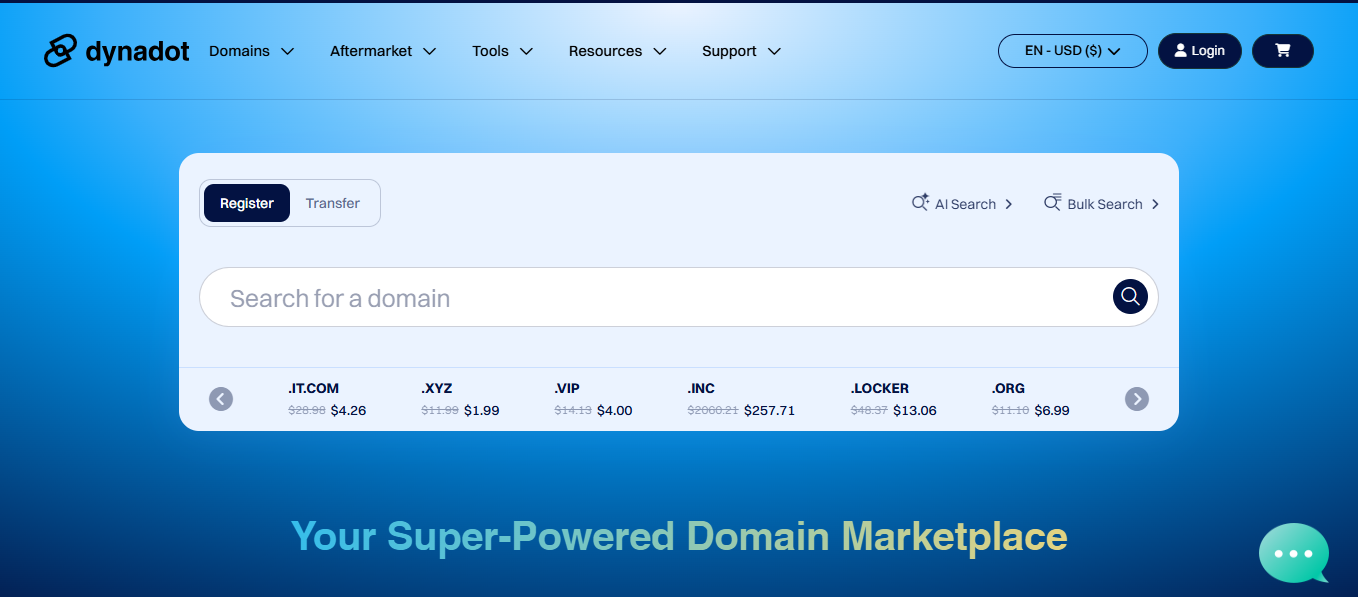1358x597 pixels.
Task: Select the .XYZ deal
Action: pyautogui.click(x=460, y=399)
